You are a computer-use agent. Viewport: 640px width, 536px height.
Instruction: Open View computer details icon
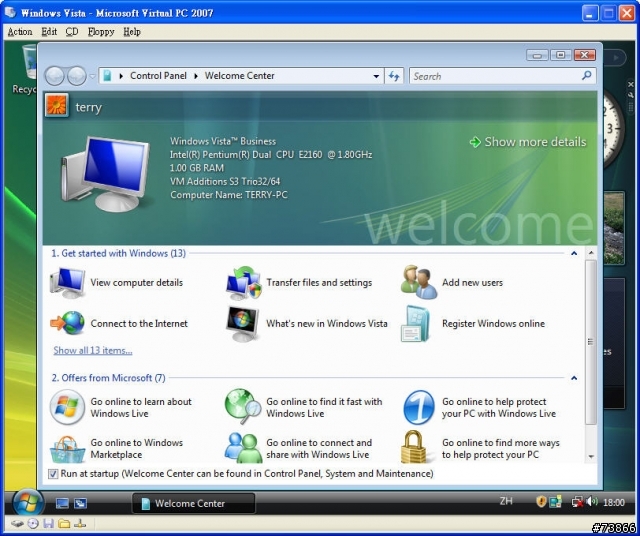pyautogui.click(x=67, y=282)
